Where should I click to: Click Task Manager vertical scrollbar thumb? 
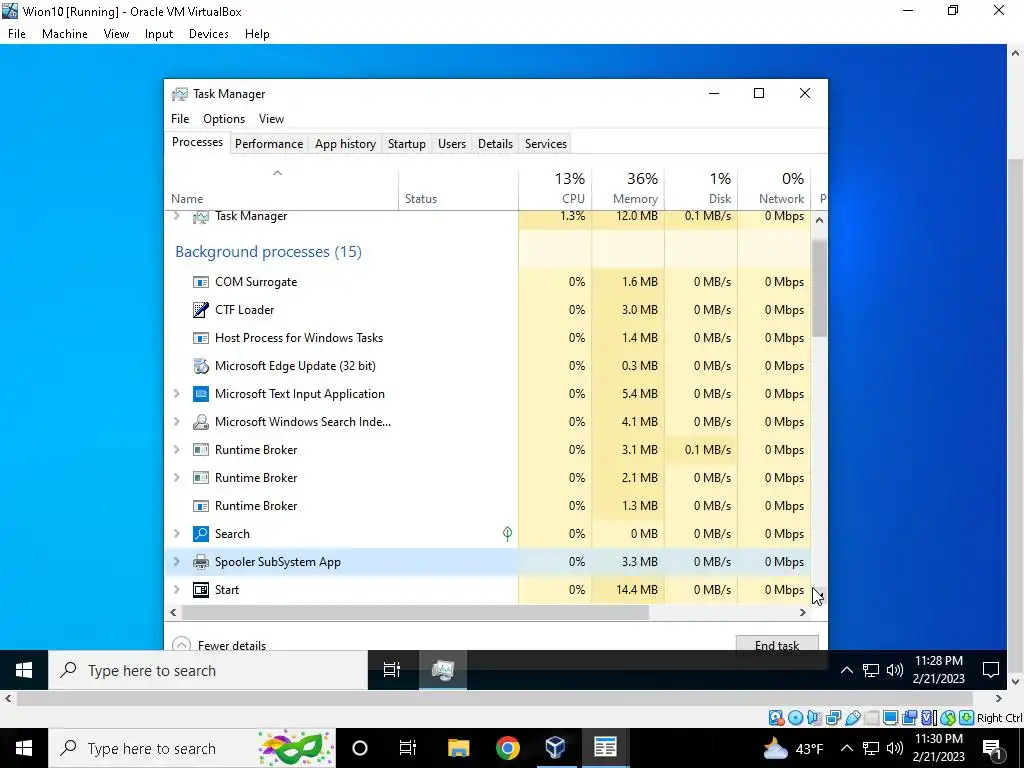click(x=820, y=288)
